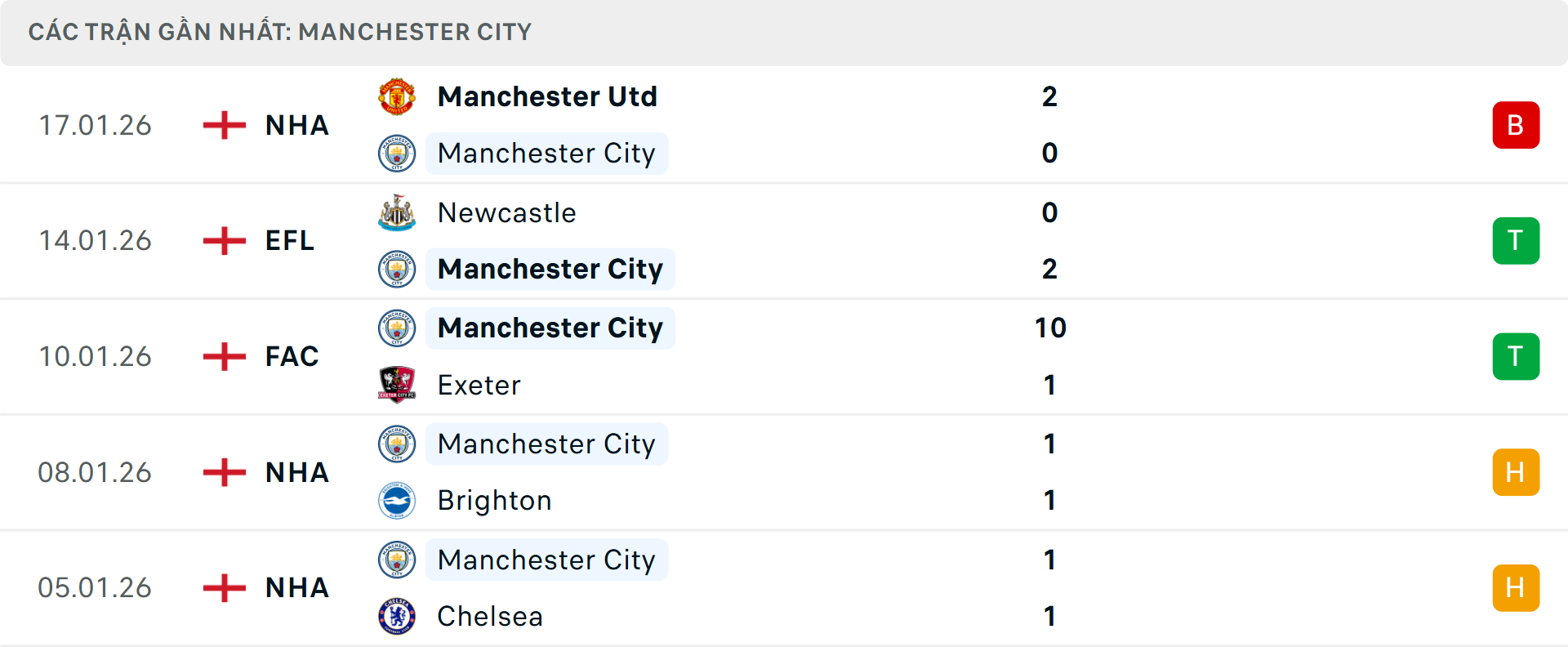This screenshot has height=647, width=1568.
Task: Click the Brighton club emblem
Action: tap(397, 501)
